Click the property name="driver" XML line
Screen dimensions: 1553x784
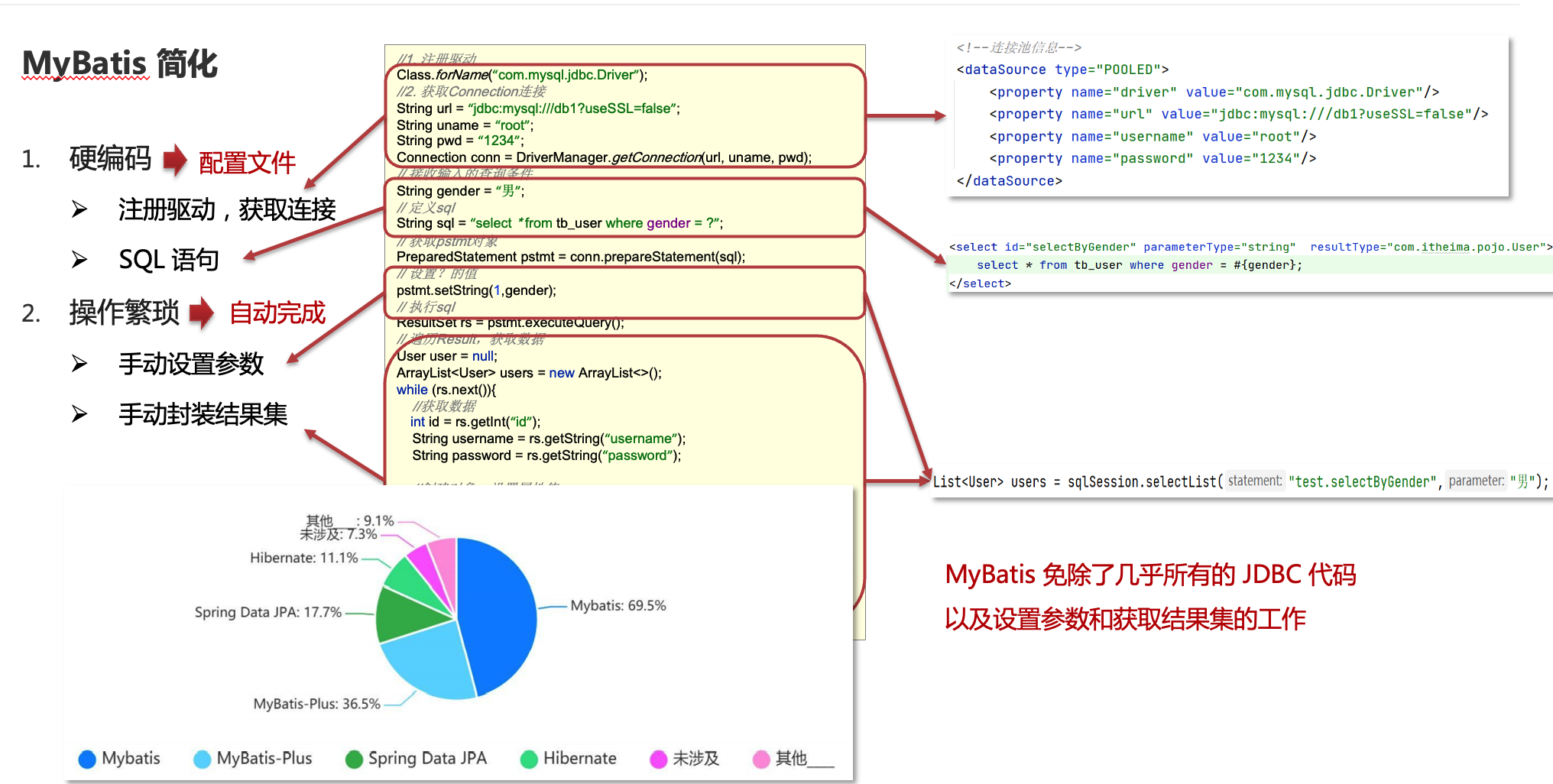pos(1214,92)
